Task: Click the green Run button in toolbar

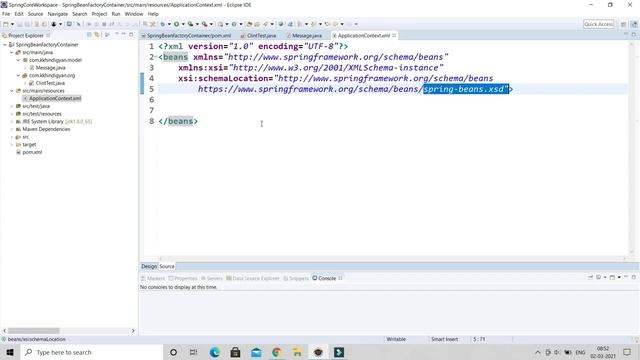Action: pyautogui.click(x=176, y=24)
